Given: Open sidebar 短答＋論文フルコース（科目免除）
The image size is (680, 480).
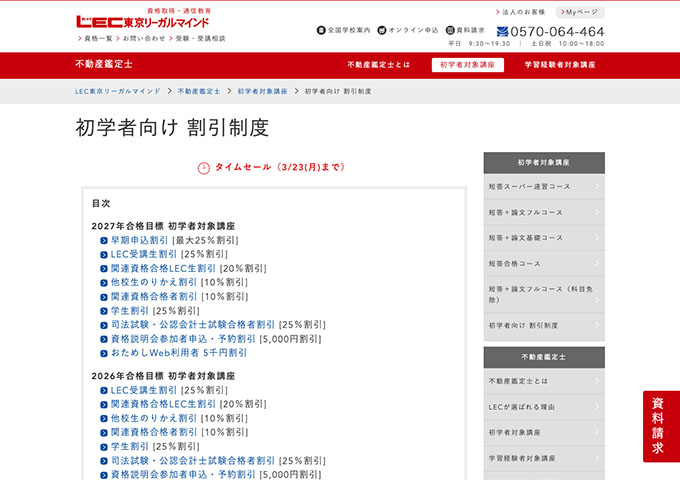Looking at the screenshot, I should pyautogui.click(x=544, y=294).
